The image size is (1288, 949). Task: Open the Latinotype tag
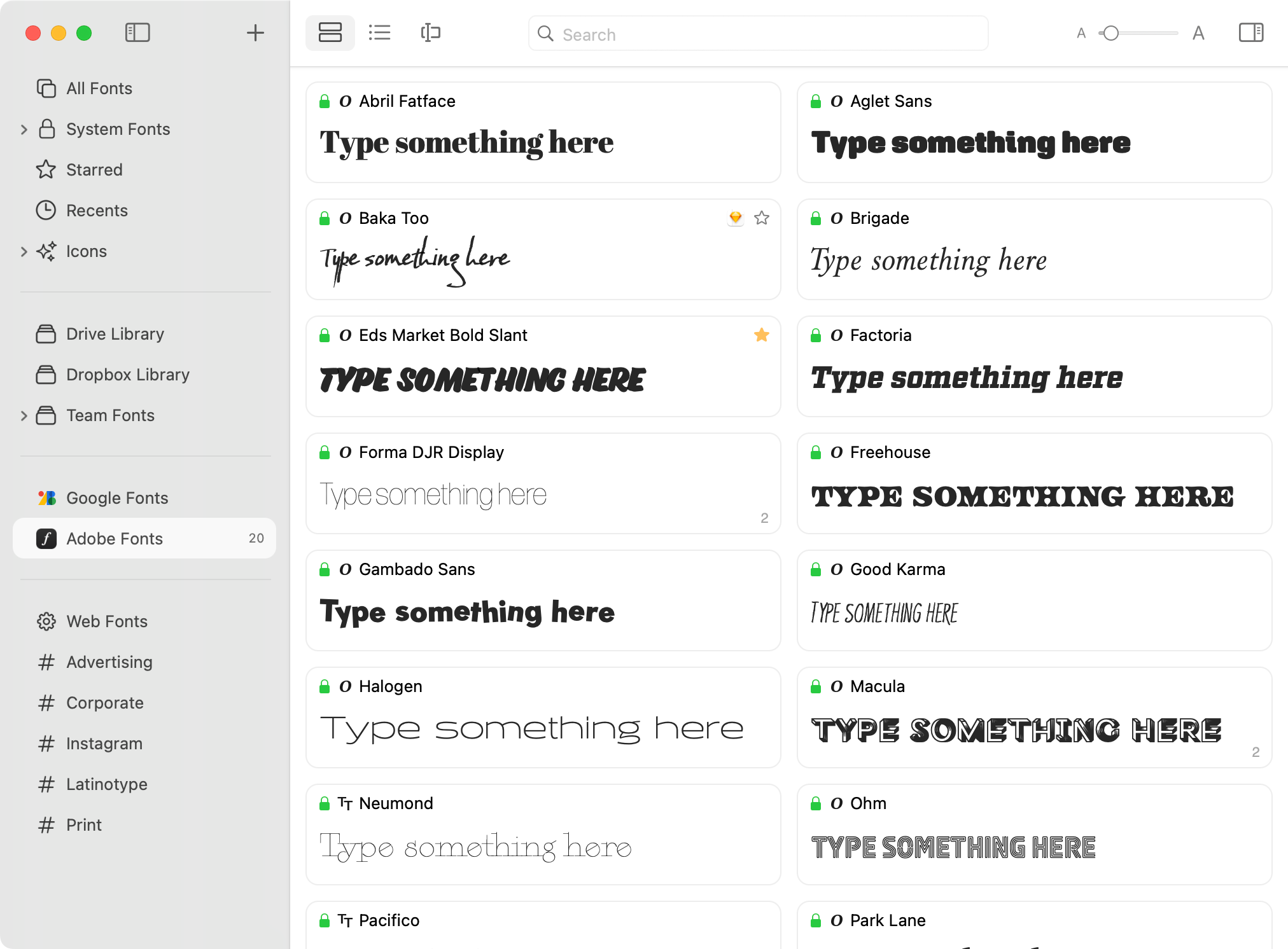(x=106, y=784)
